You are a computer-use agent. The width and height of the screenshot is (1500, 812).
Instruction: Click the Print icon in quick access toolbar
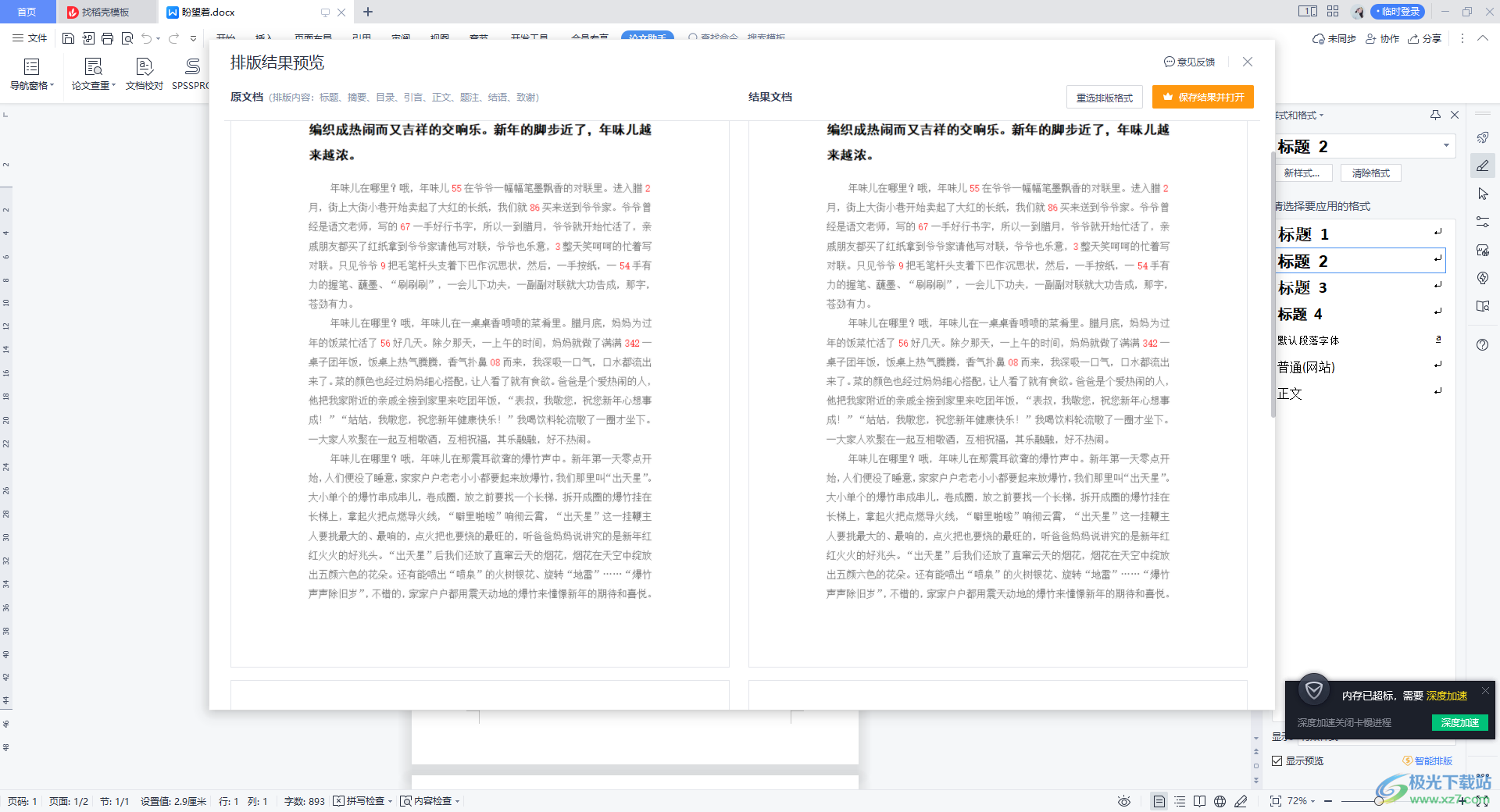pos(107,38)
